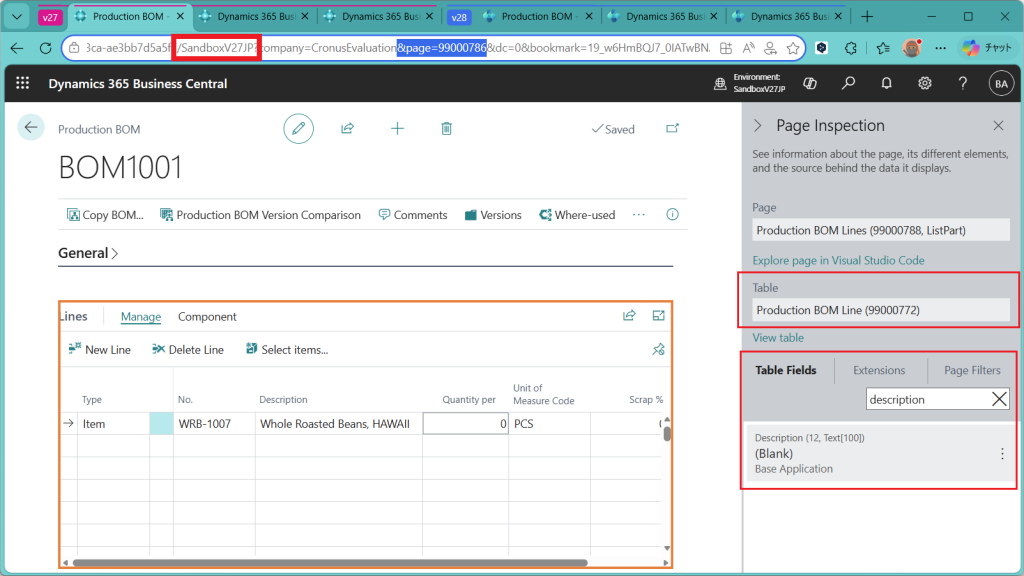Click the Quantity per input cell

point(465,424)
